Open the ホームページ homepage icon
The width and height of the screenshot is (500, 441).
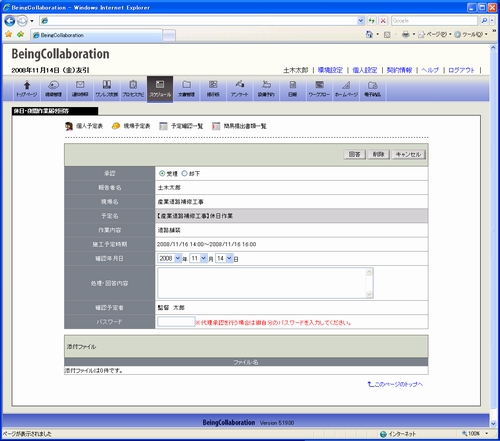pyautogui.click(x=346, y=89)
